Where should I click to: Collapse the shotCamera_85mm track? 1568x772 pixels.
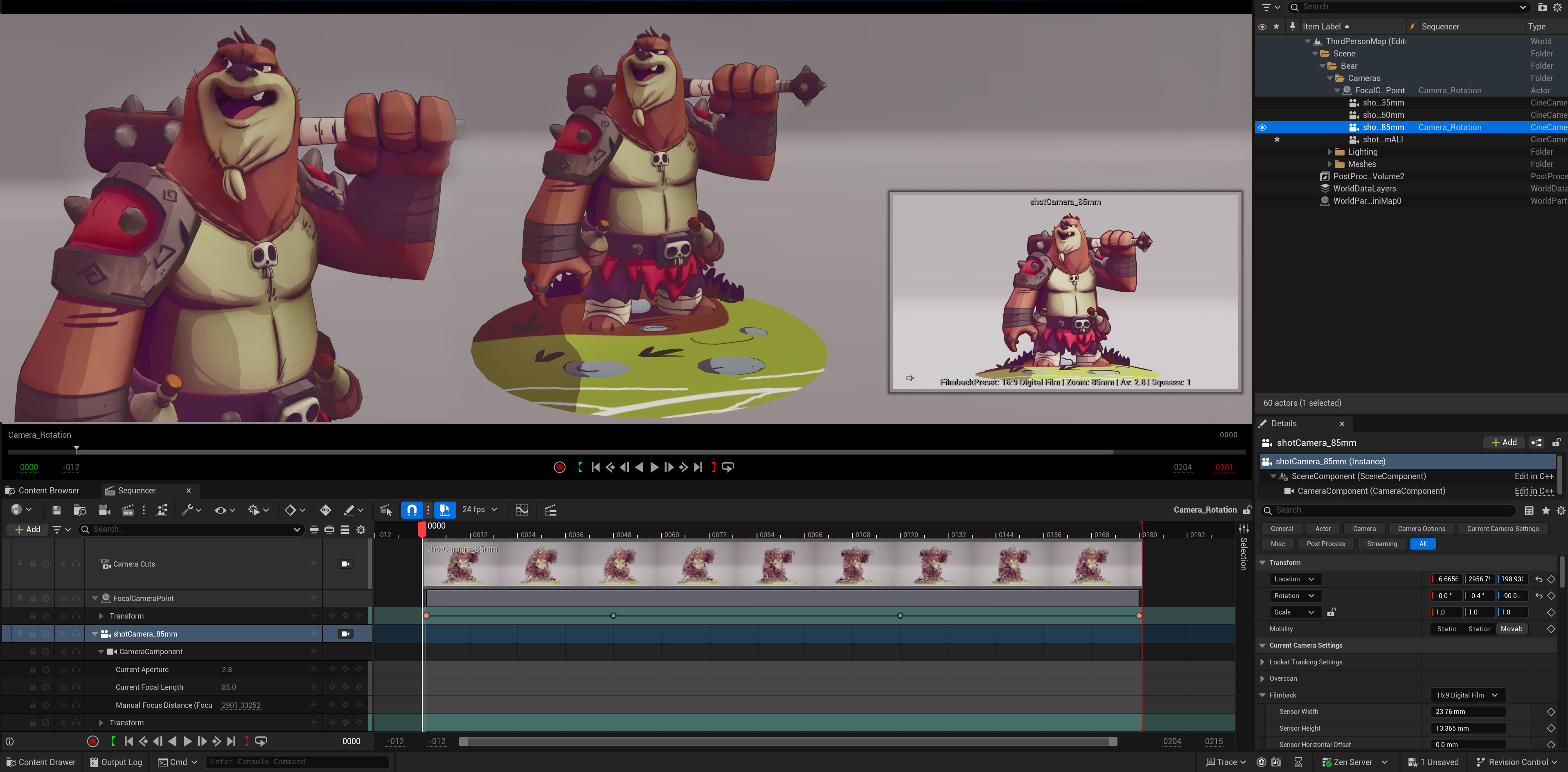95,634
